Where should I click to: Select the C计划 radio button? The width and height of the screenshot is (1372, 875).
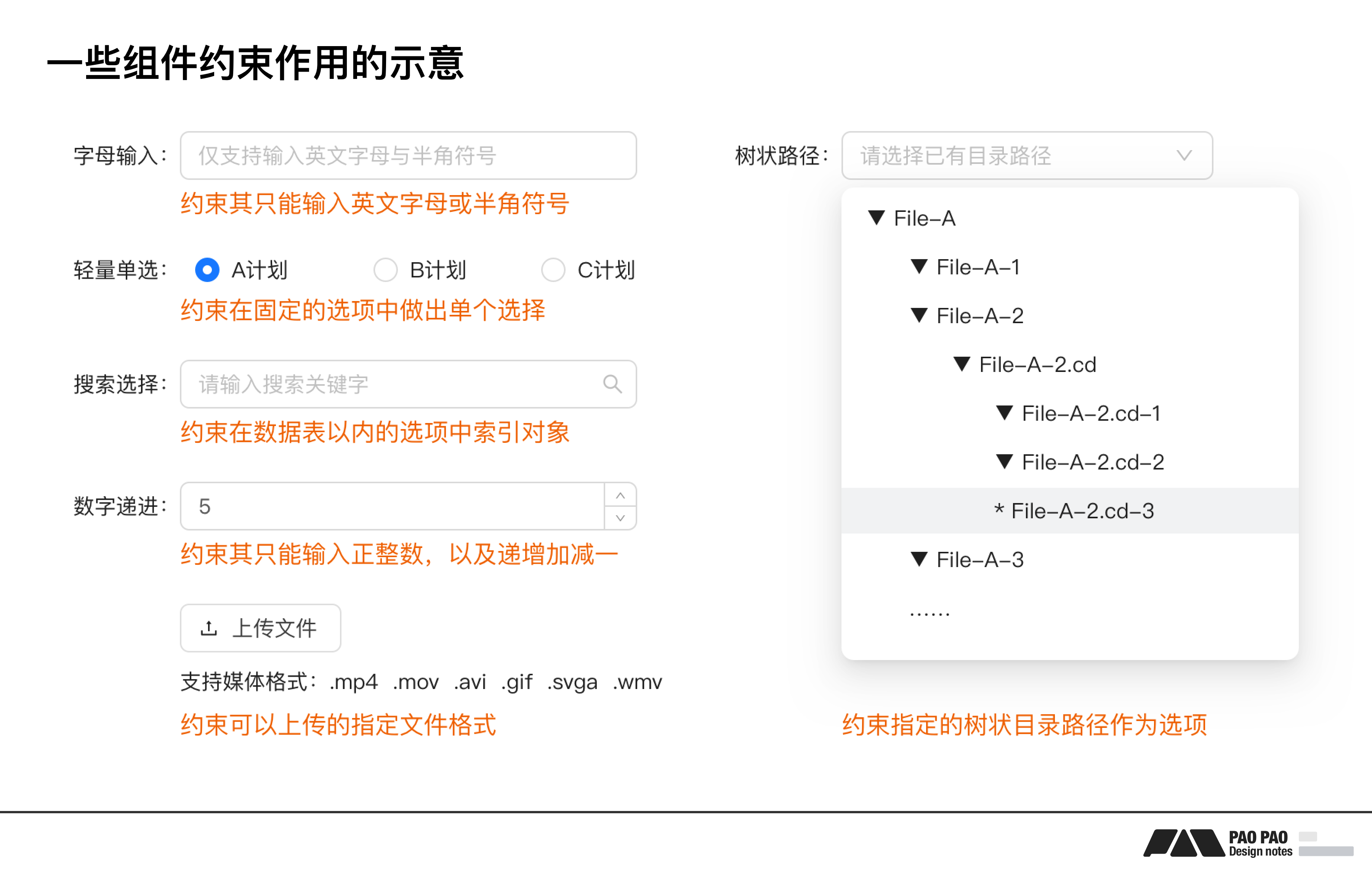[x=553, y=269]
